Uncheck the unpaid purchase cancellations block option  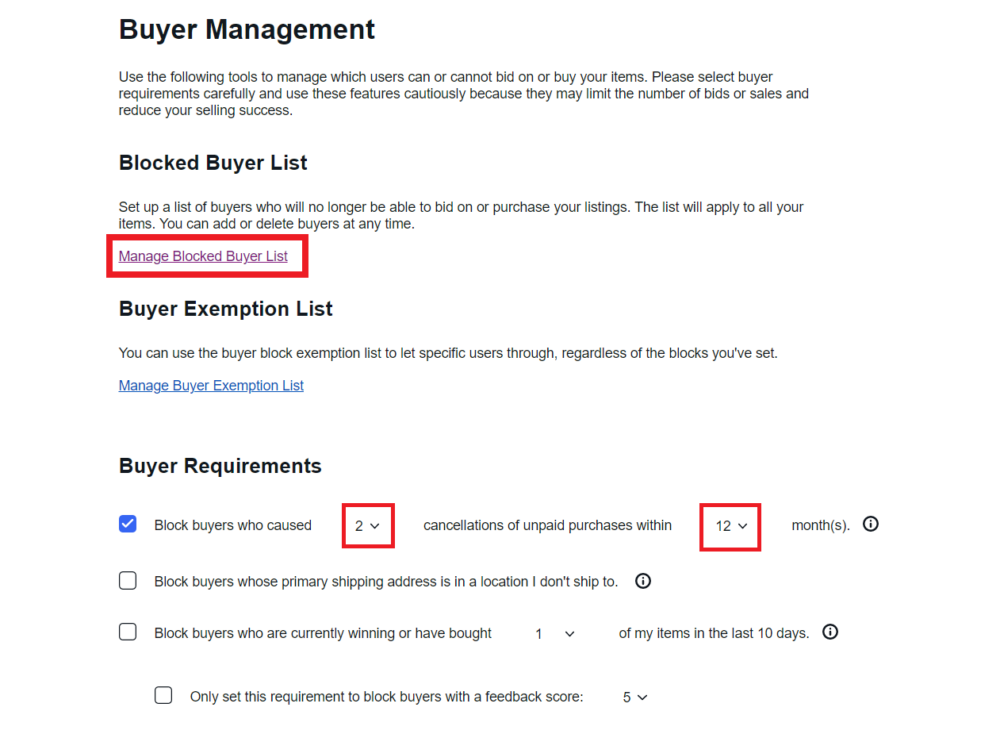tap(127, 523)
